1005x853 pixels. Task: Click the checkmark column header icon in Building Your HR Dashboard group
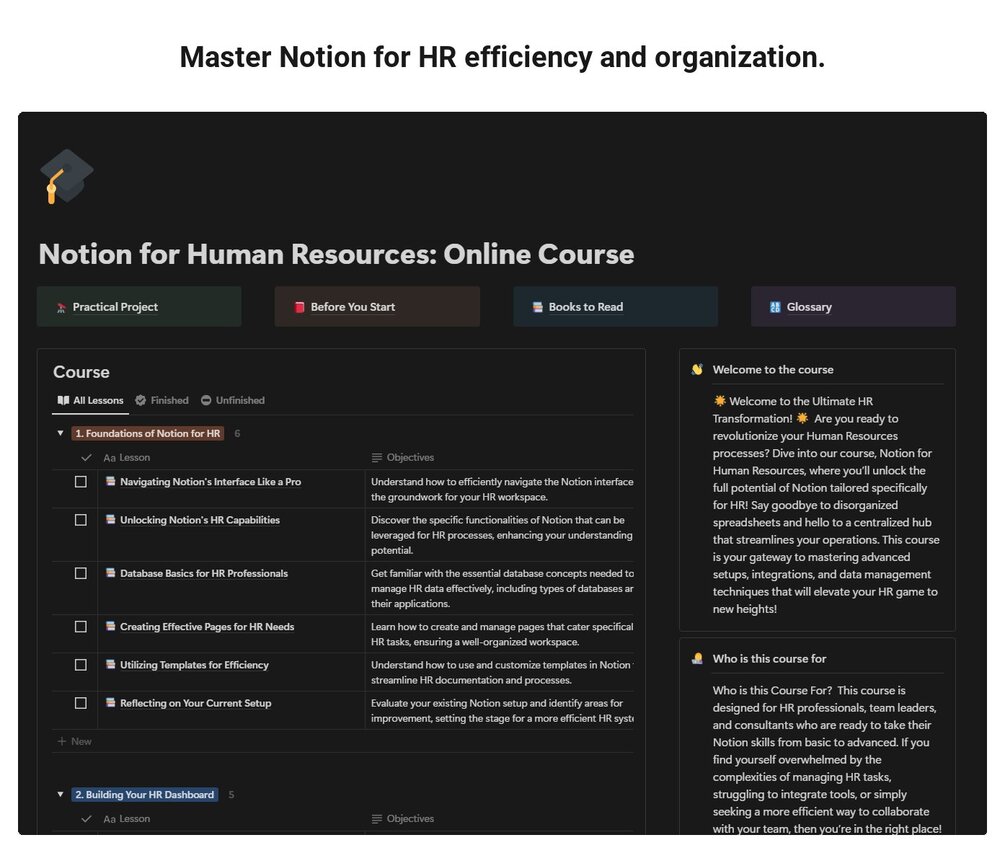pyautogui.click(x=86, y=819)
